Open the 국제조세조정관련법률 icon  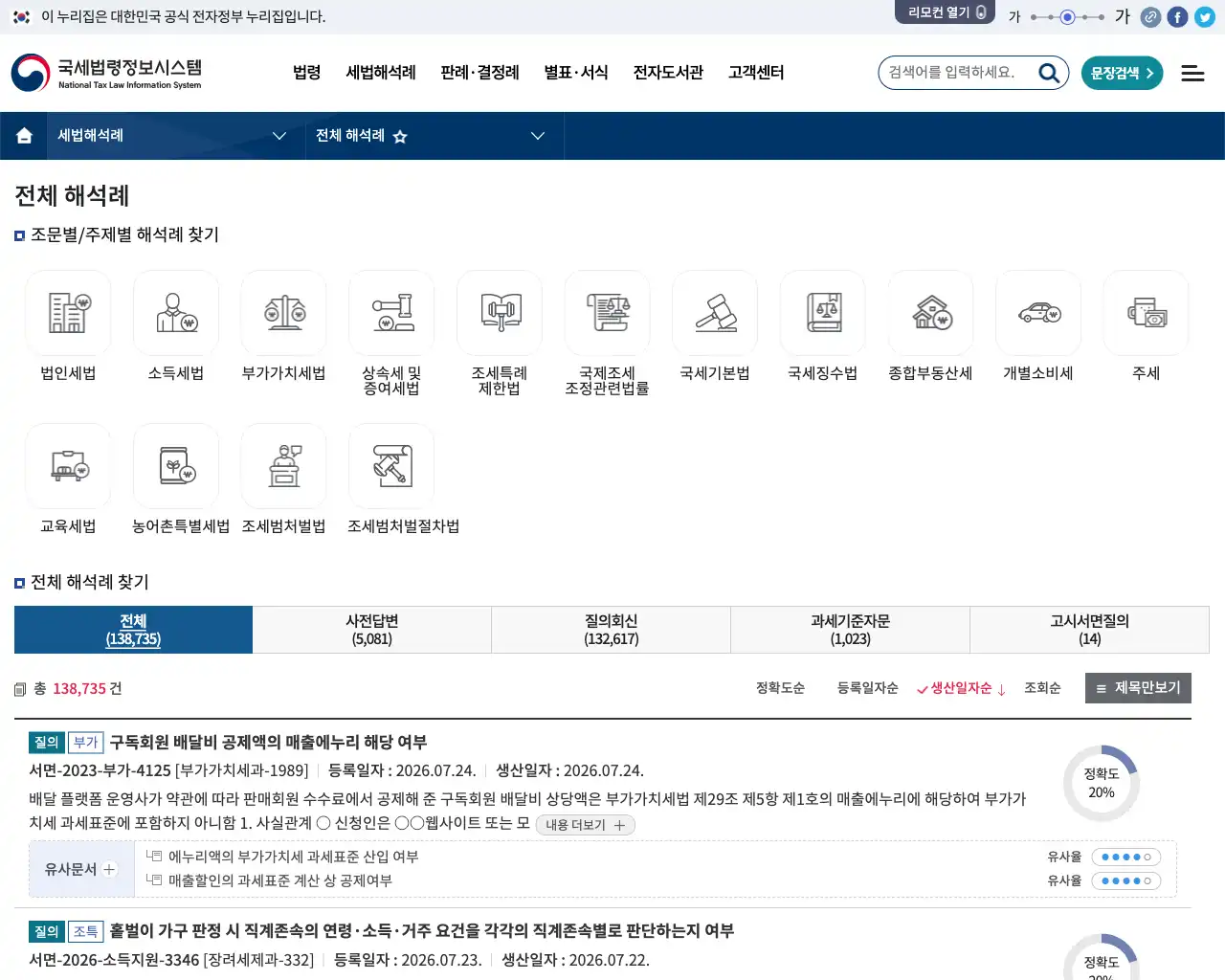[608, 313]
